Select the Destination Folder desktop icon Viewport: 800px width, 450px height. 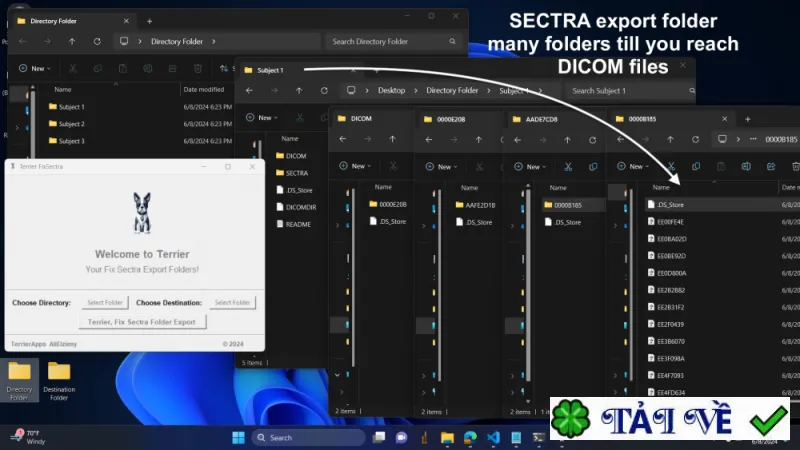[59, 381]
